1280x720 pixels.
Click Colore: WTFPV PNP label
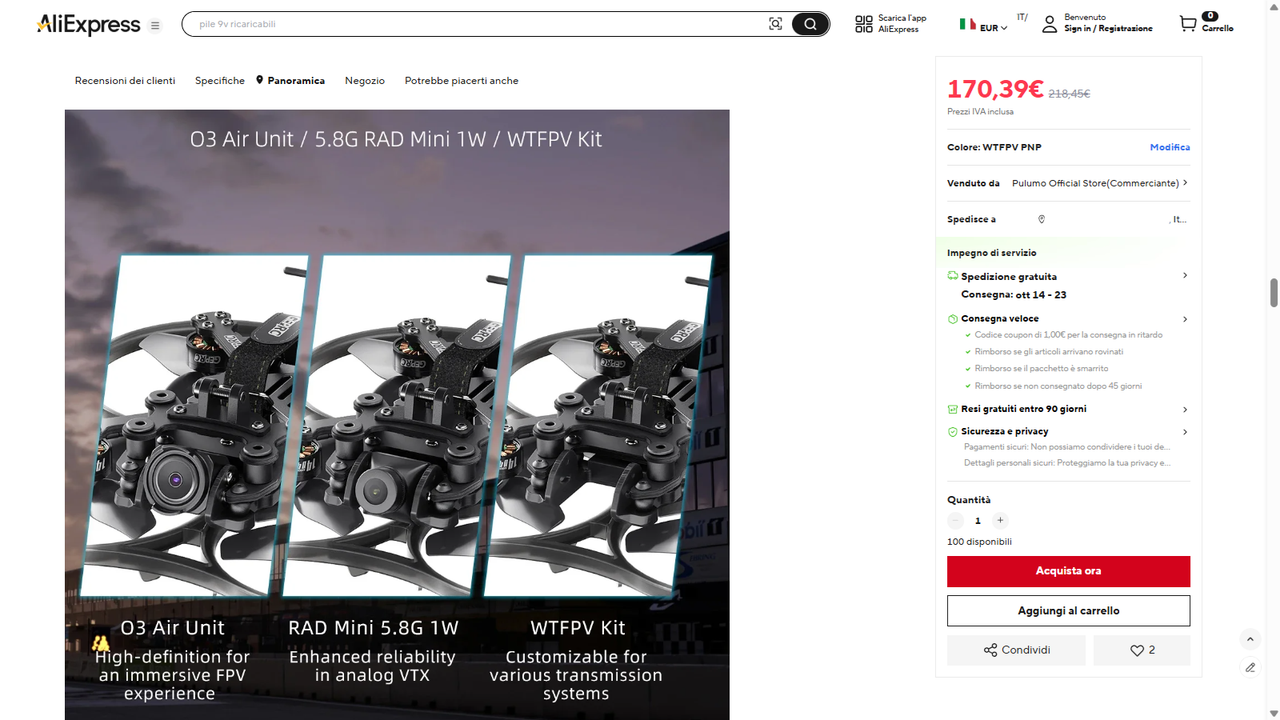[994, 147]
